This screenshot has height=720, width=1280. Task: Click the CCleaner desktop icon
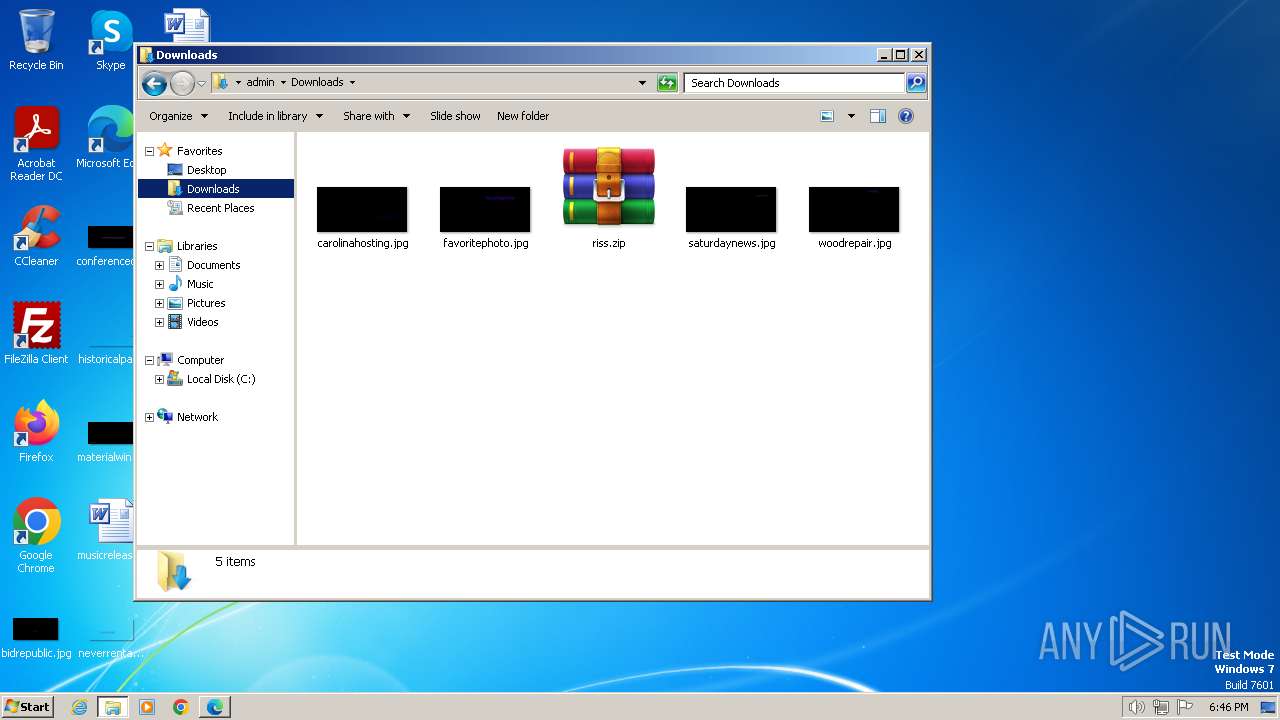coord(36,236)
